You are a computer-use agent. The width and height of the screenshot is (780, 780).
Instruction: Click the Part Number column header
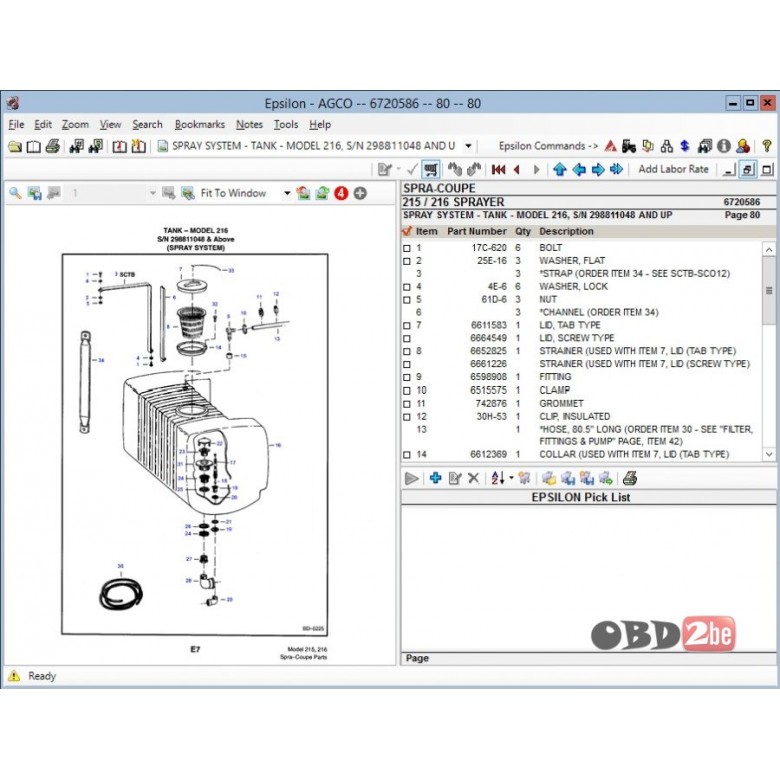477,231
